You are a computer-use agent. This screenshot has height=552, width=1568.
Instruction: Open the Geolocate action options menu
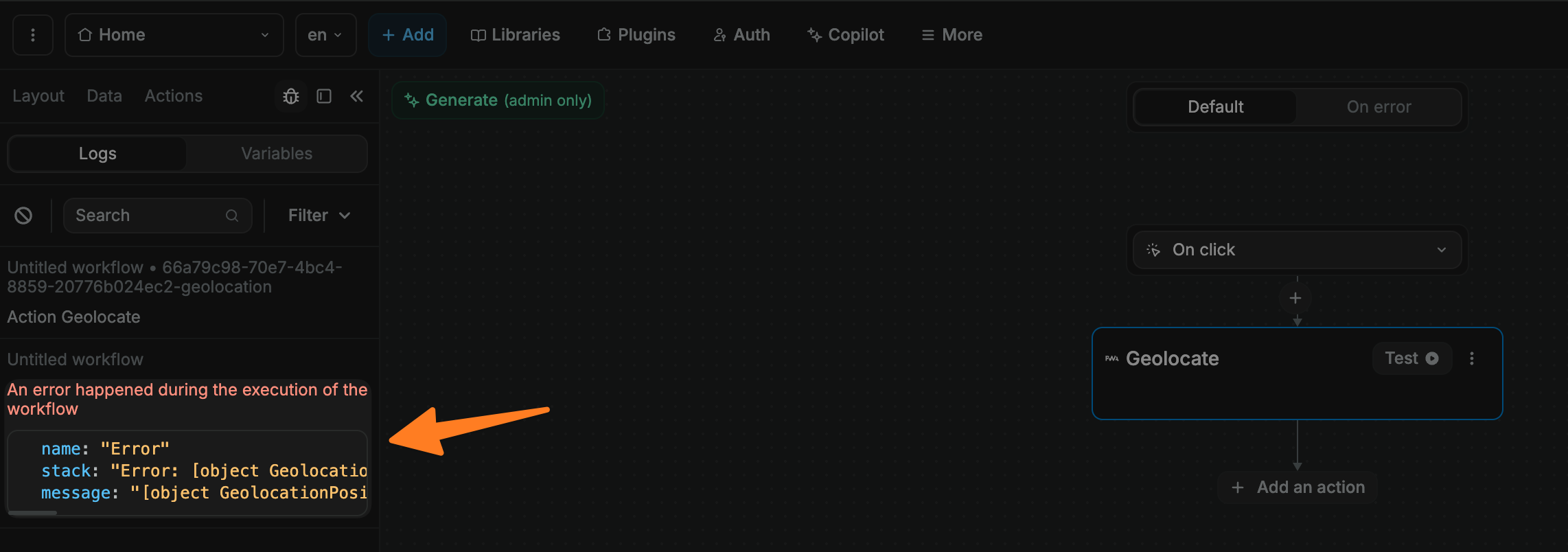[1471, 358]
